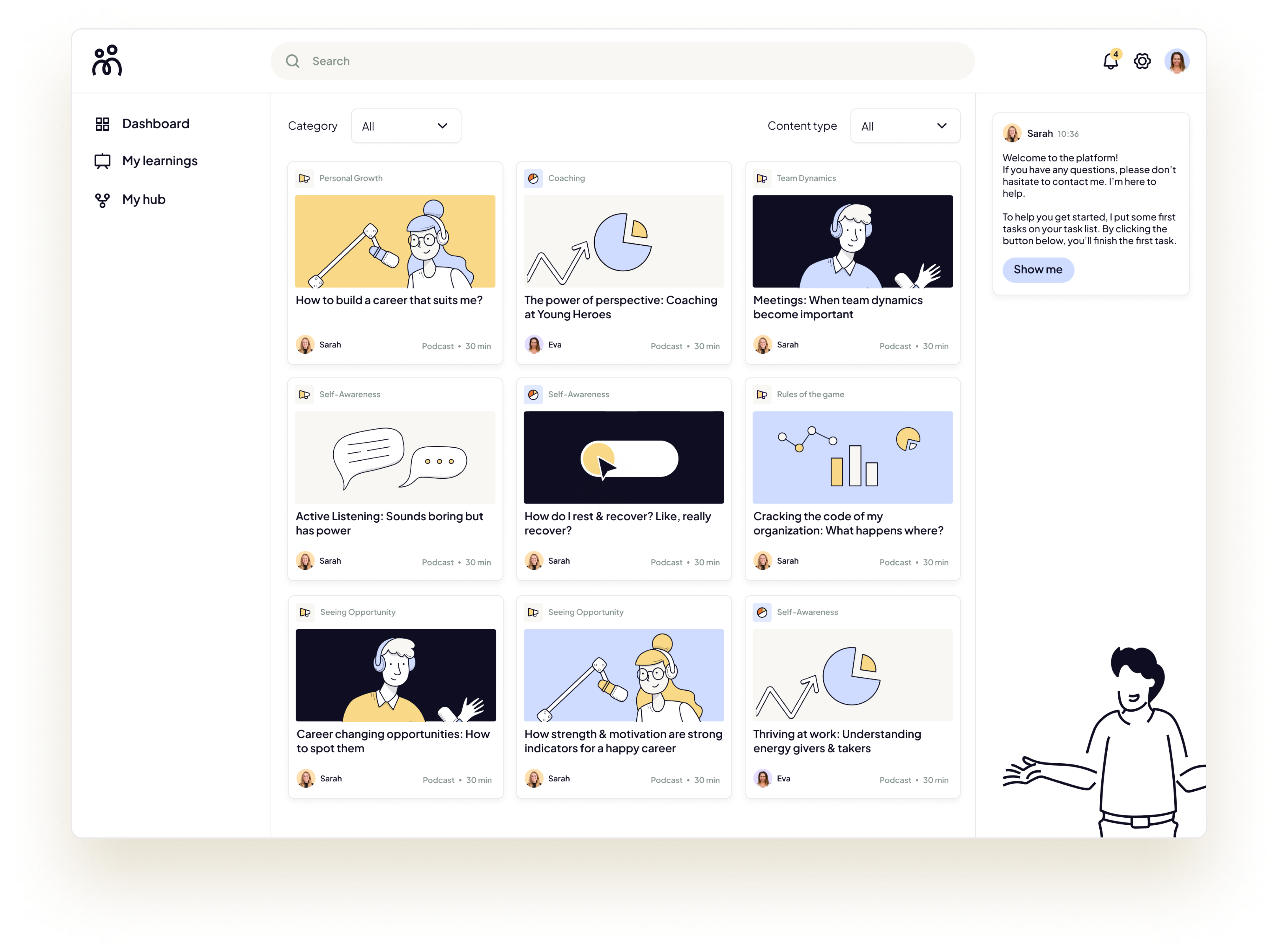Click the bar chart thumbnail on Rules of the game card
Image resolution: width=1278 pixels, height=952 pixels.
(x=853, y=458)
